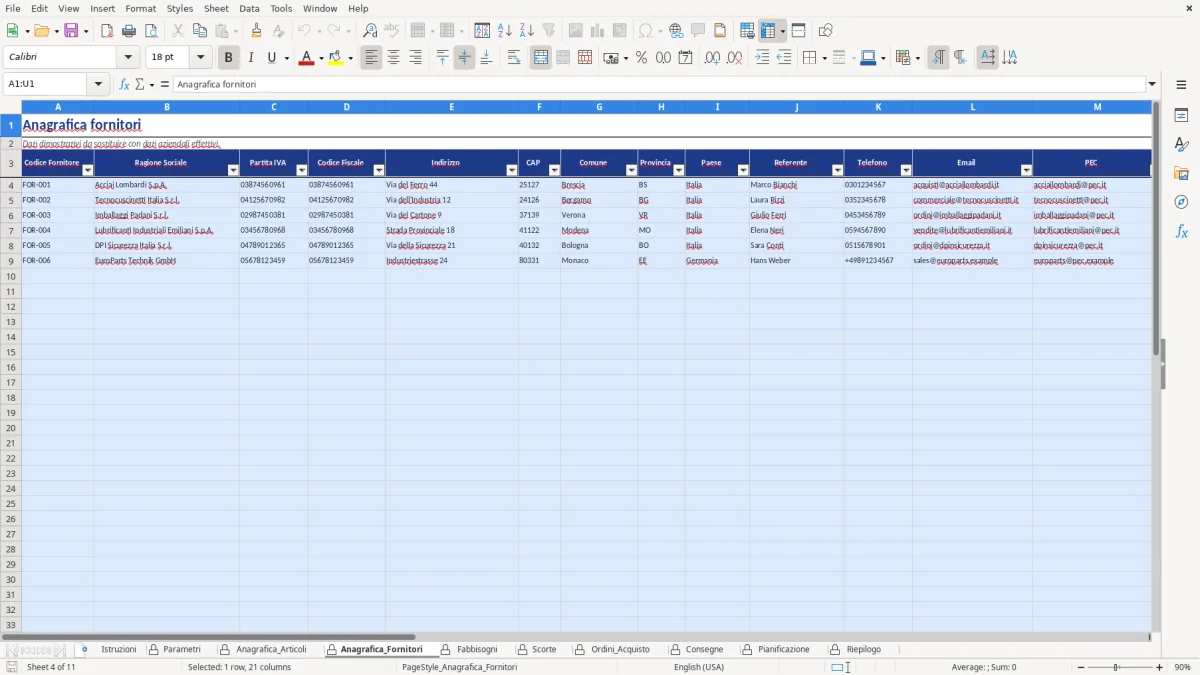The width and height of the screenshot is (1200, 675).
Task: Open the sidebar Gallery panel
Action: (1181, 174)
